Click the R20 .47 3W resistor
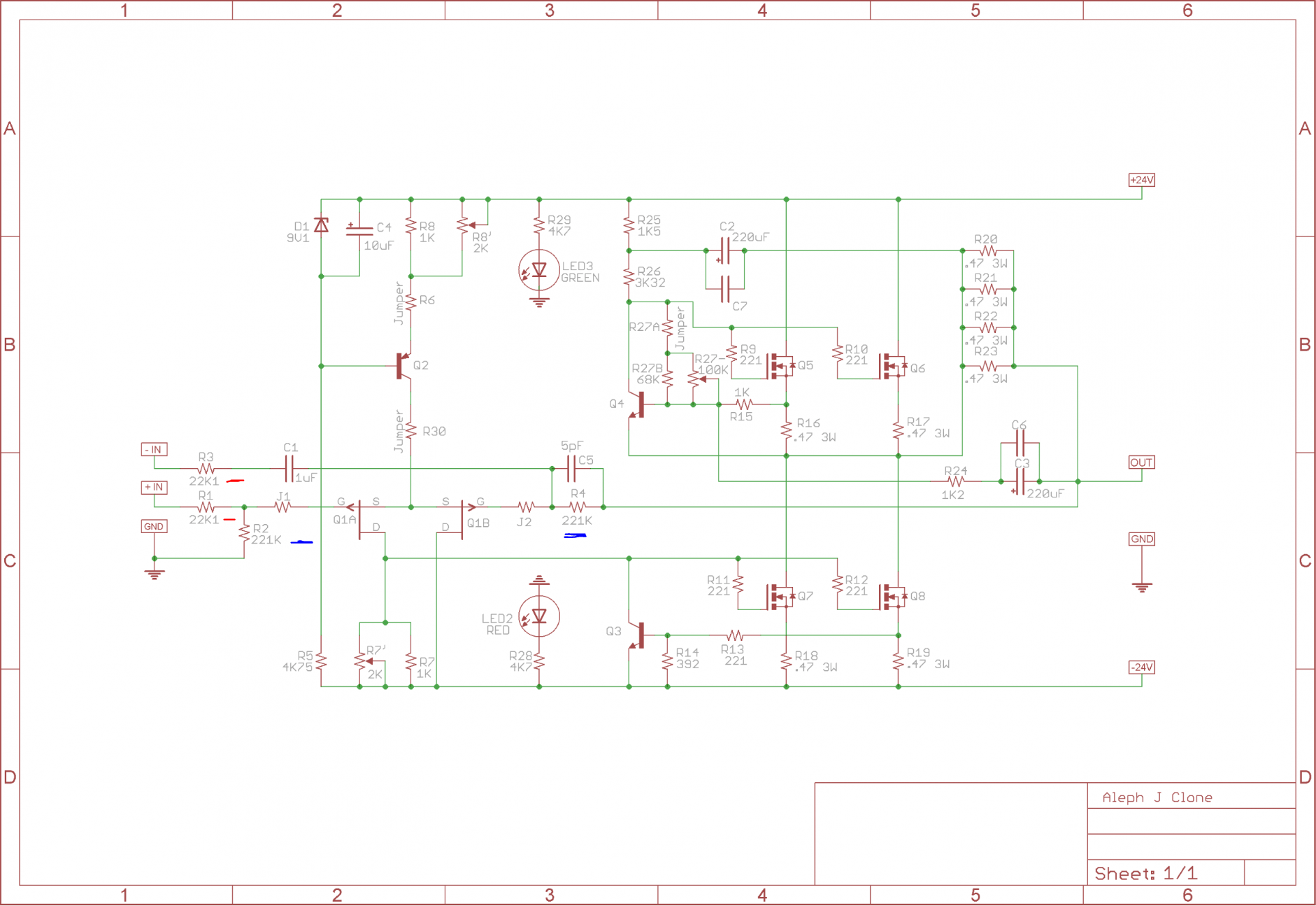Image resolution: width=1316 pixels, height=906 pixels. tap(988, 250)
